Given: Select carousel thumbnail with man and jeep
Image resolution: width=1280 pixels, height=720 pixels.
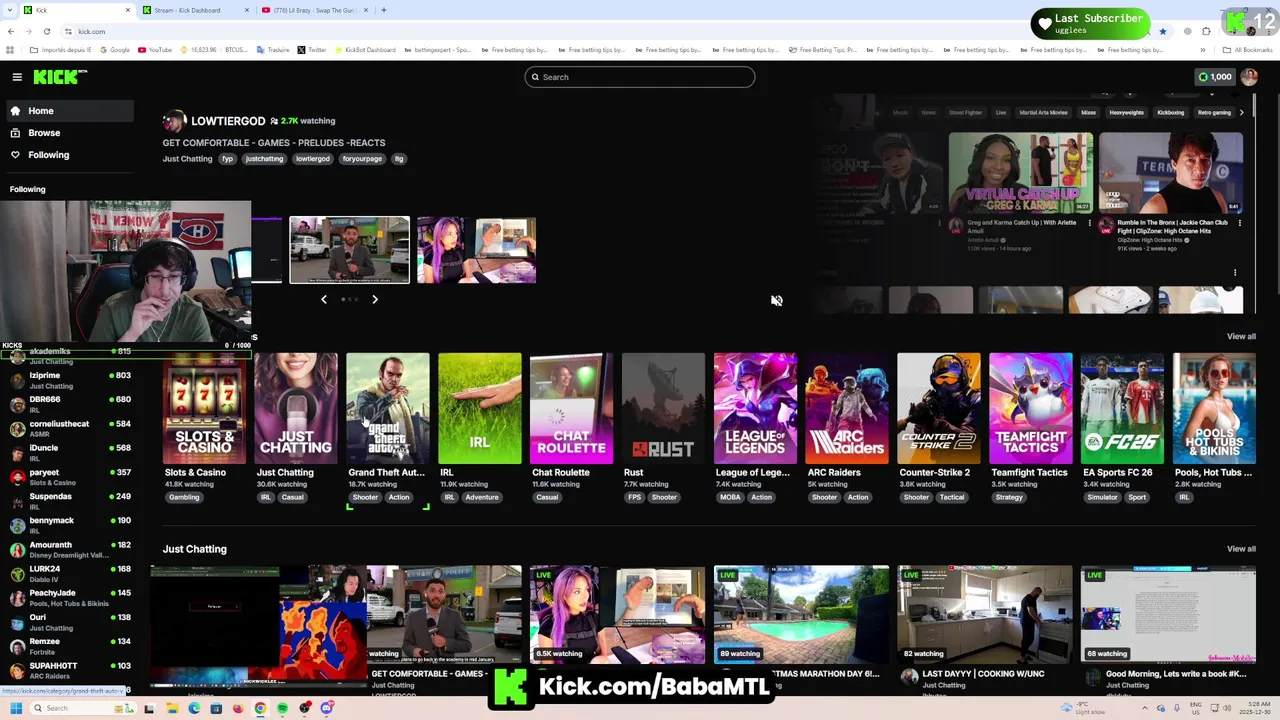Looking at the screenshot, I should (349, 250).
